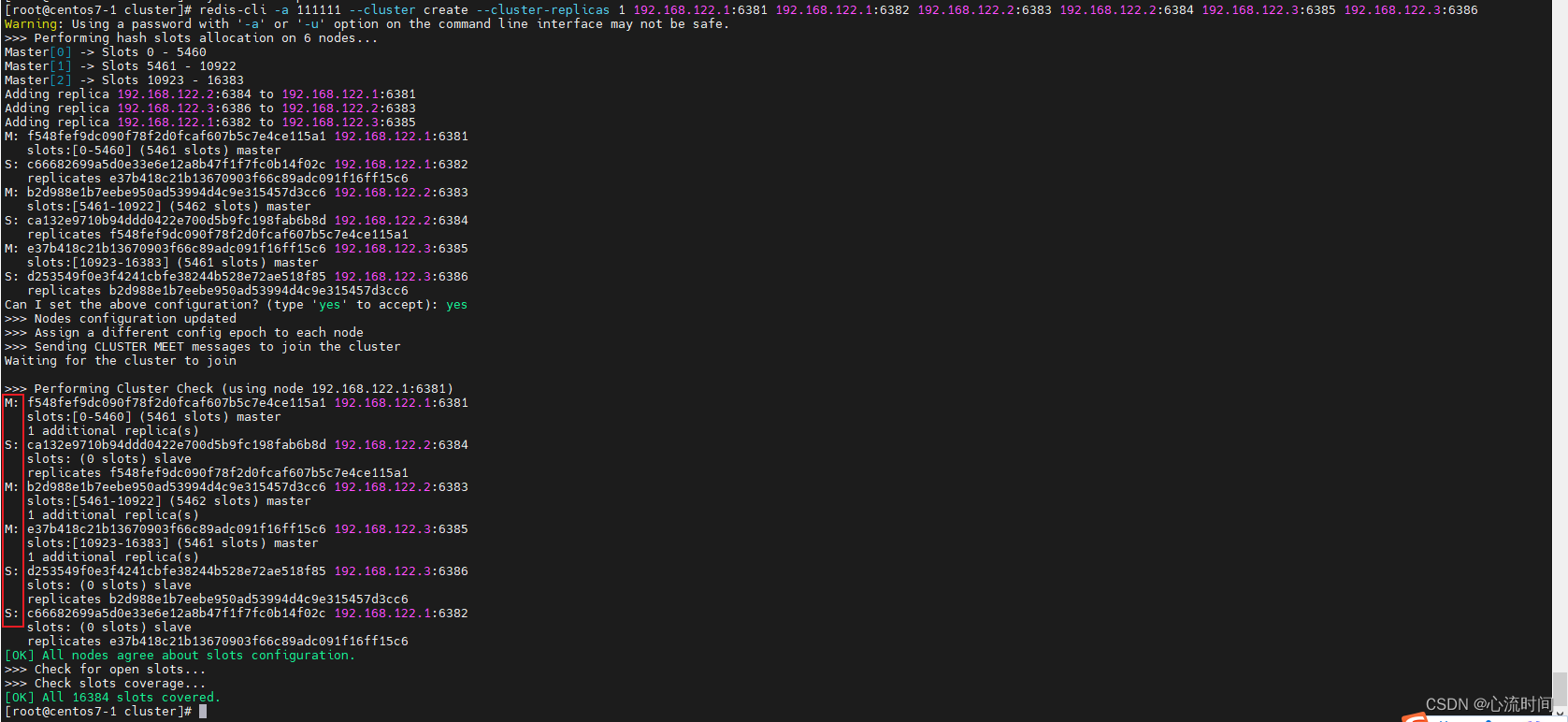1568x722 pixels.
Task: Click the 'Master[0] -> Slots 0 - 5460' line
Action: [106, 51]
